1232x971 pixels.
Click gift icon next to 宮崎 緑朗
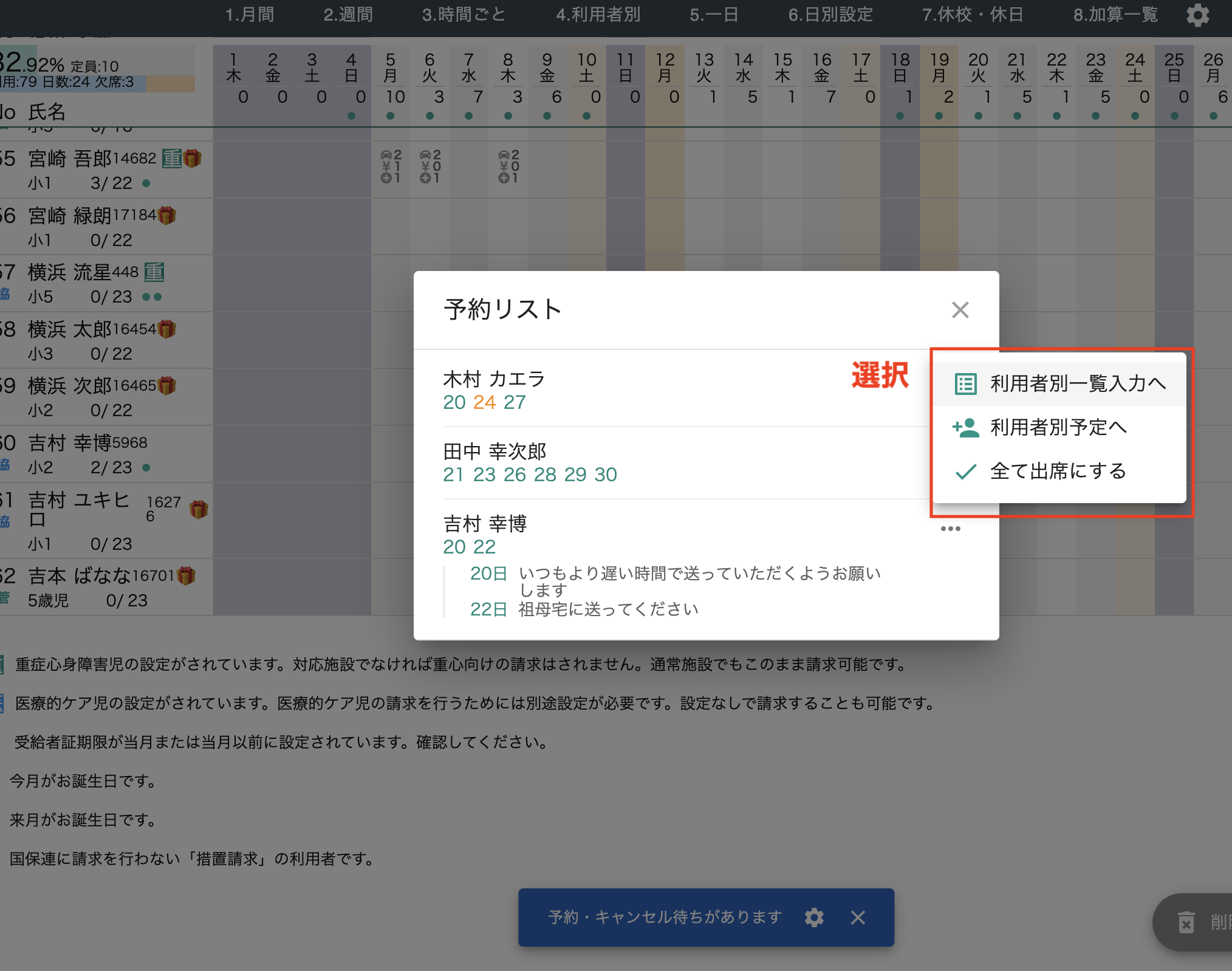[167, 215]
